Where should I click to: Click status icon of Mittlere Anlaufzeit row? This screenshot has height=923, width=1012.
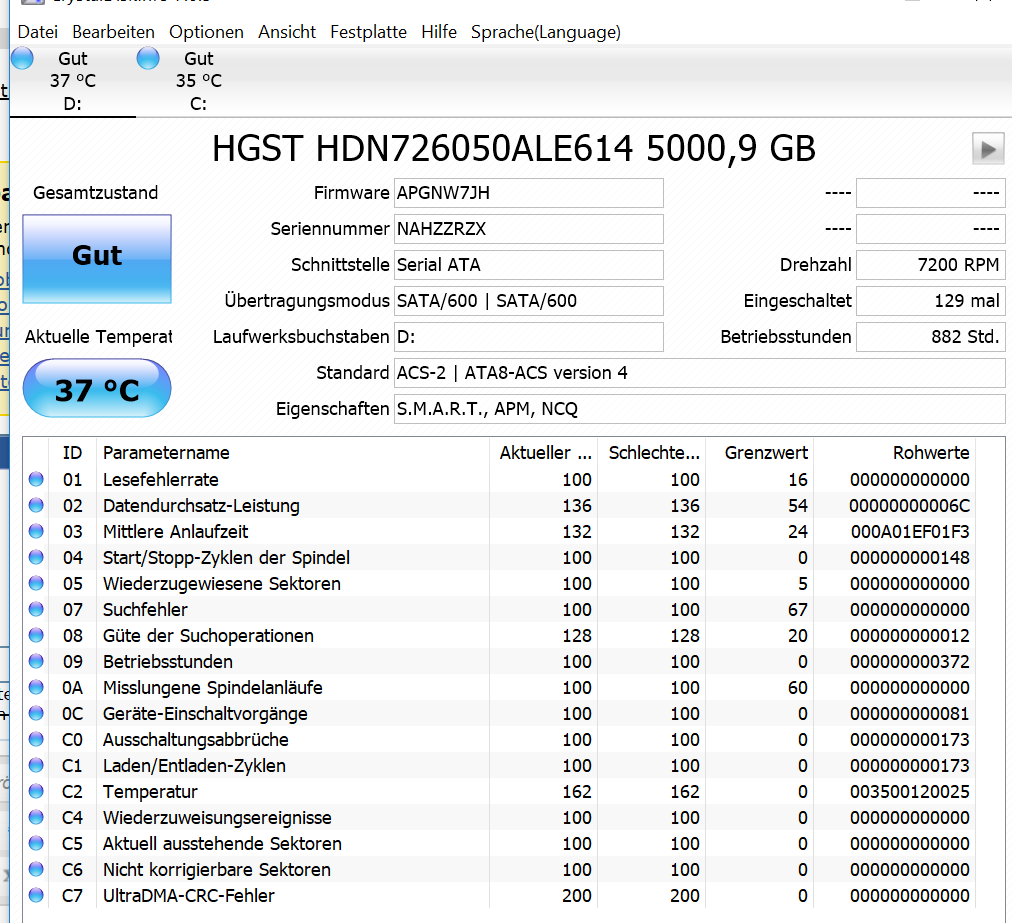pos(36,531)
